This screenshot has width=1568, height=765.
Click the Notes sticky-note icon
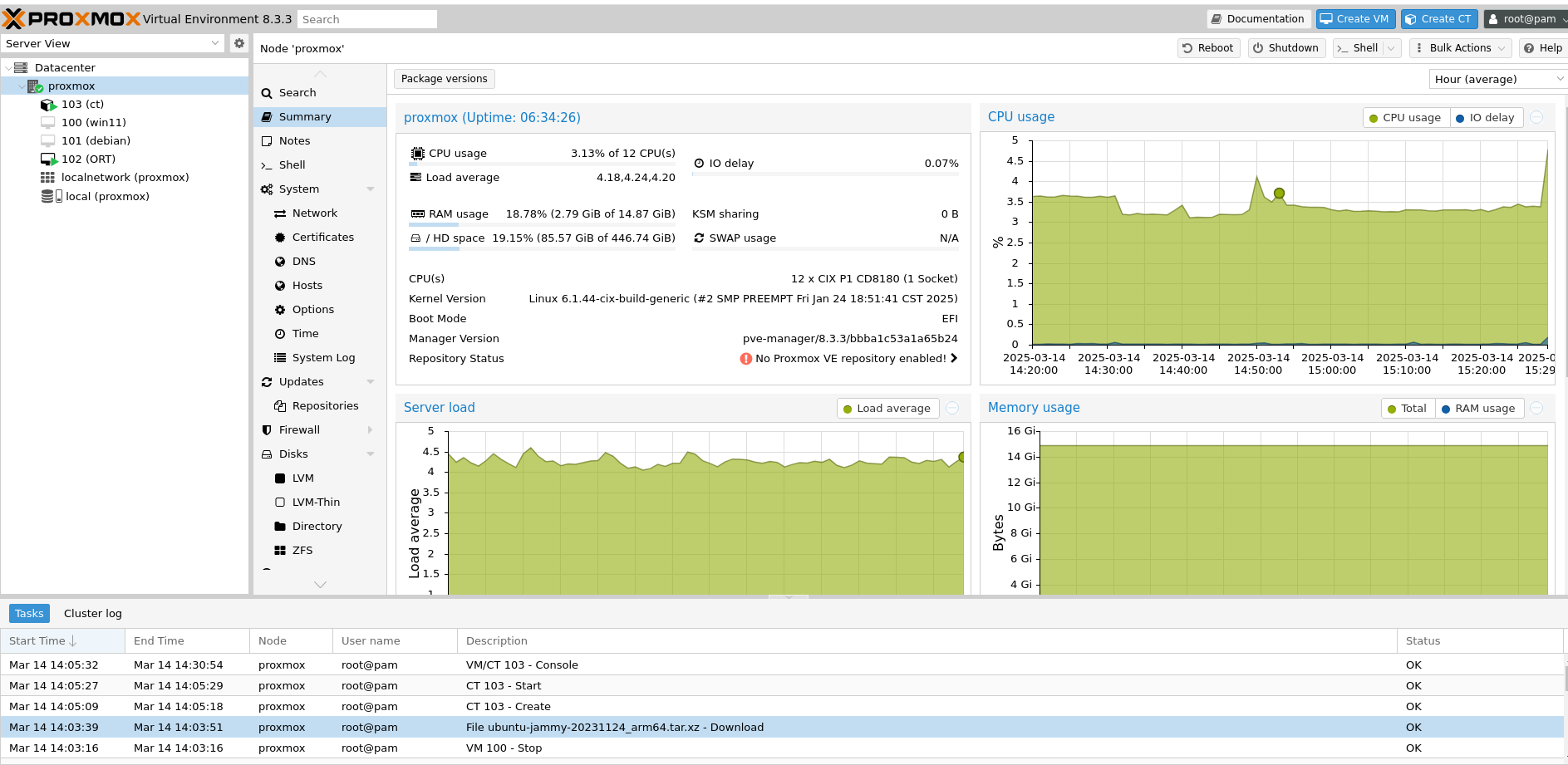pyautogui.click(x=267, y=141)
